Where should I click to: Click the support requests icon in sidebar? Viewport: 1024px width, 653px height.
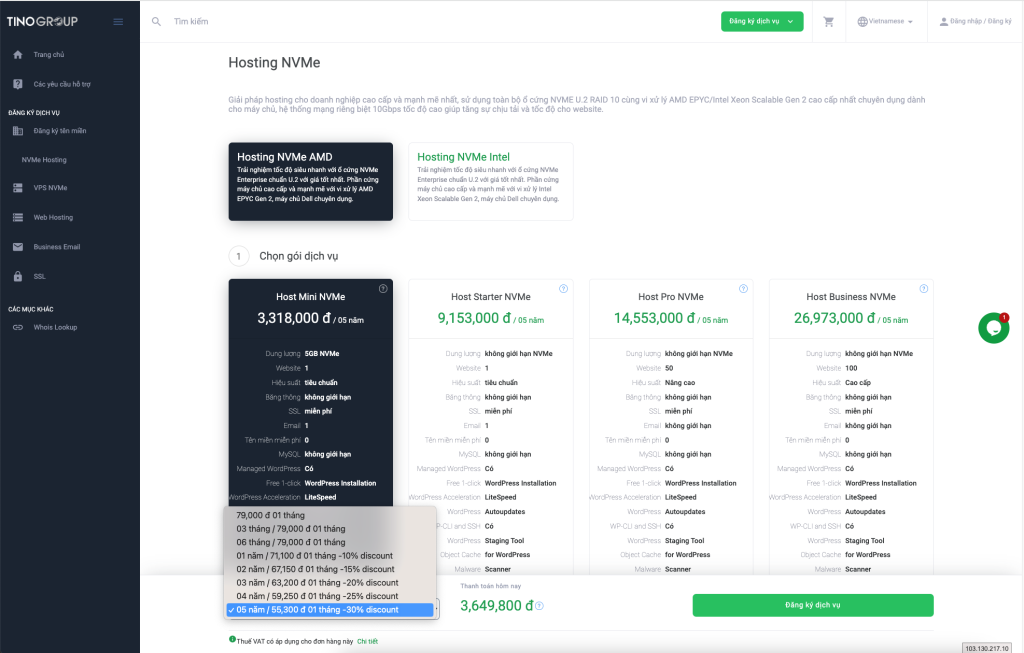click(x=18, y=84)
